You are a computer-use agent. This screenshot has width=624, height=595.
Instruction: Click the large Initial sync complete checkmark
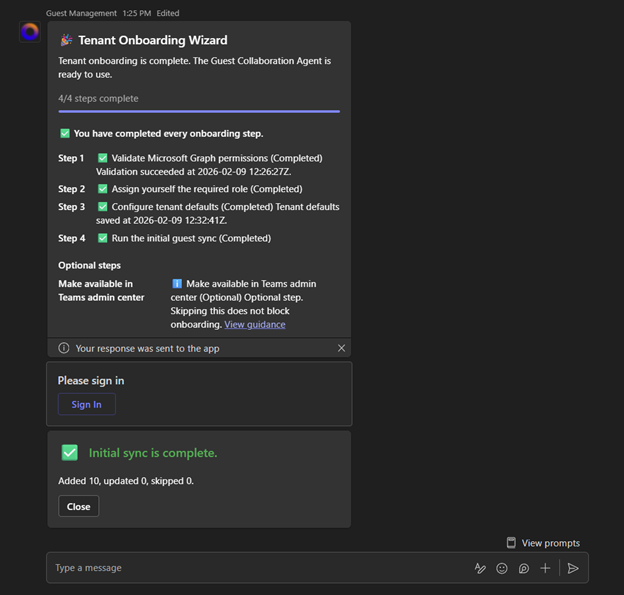[69, 453]
